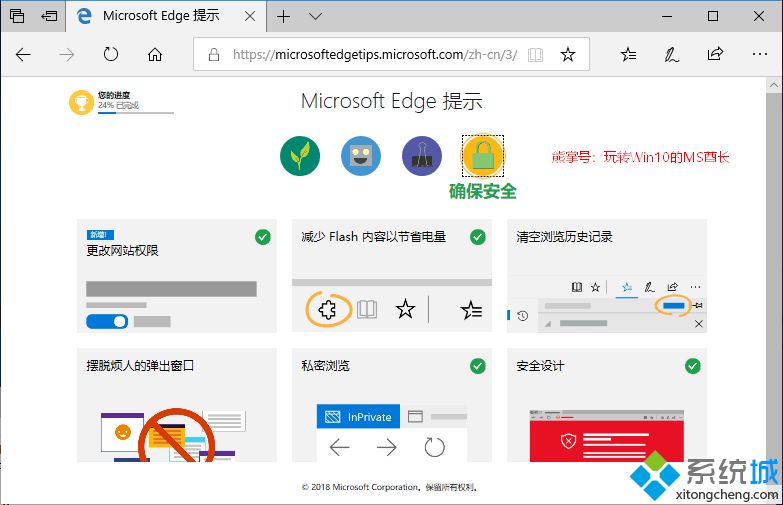The width and height of the screenshot is (783, 505).
Task: Open the 安全设计 tip card
Action: [x=607, y=405]
